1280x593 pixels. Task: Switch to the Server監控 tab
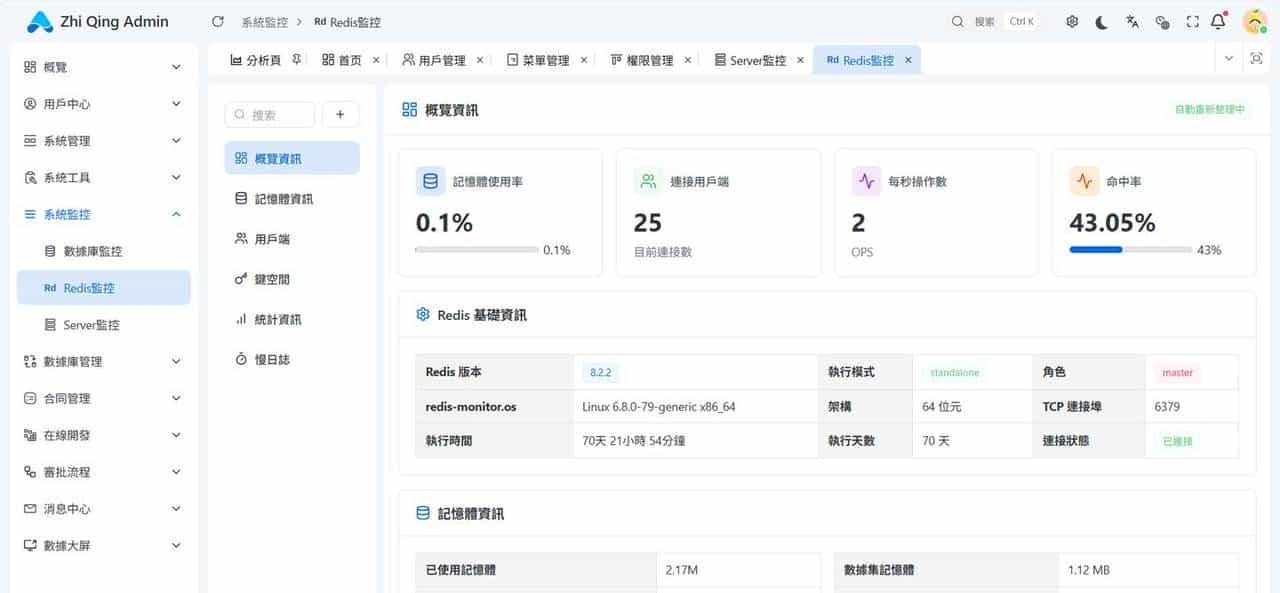tap(752, 59)
